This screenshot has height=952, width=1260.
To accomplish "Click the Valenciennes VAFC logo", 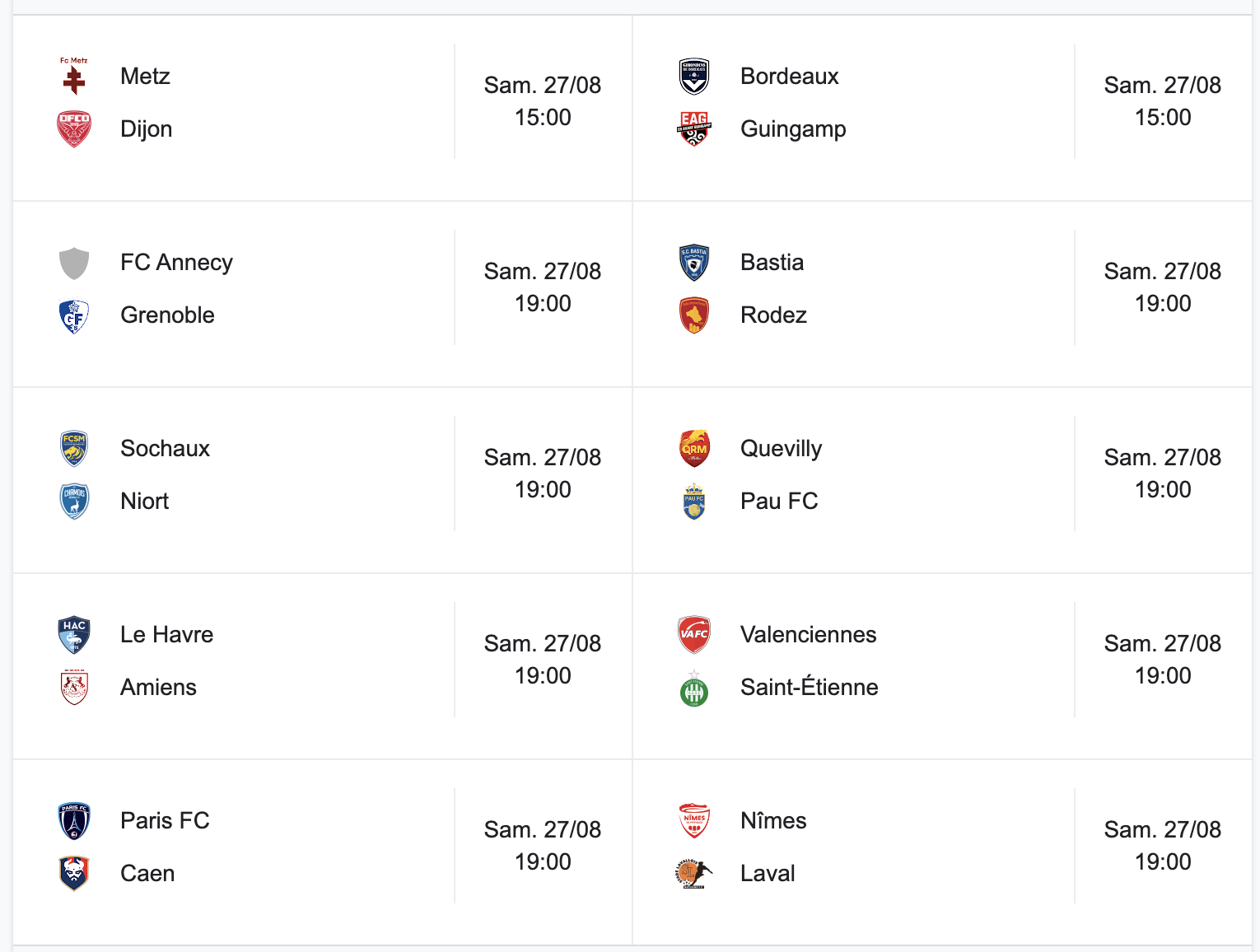I will pyautogui.click(x=694, y=635).
